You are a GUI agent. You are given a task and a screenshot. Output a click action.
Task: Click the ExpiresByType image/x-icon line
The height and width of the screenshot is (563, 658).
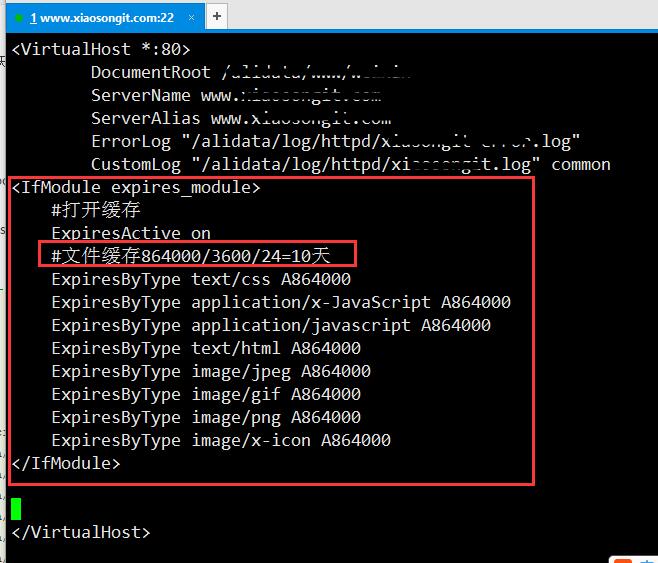pos(220,440)
